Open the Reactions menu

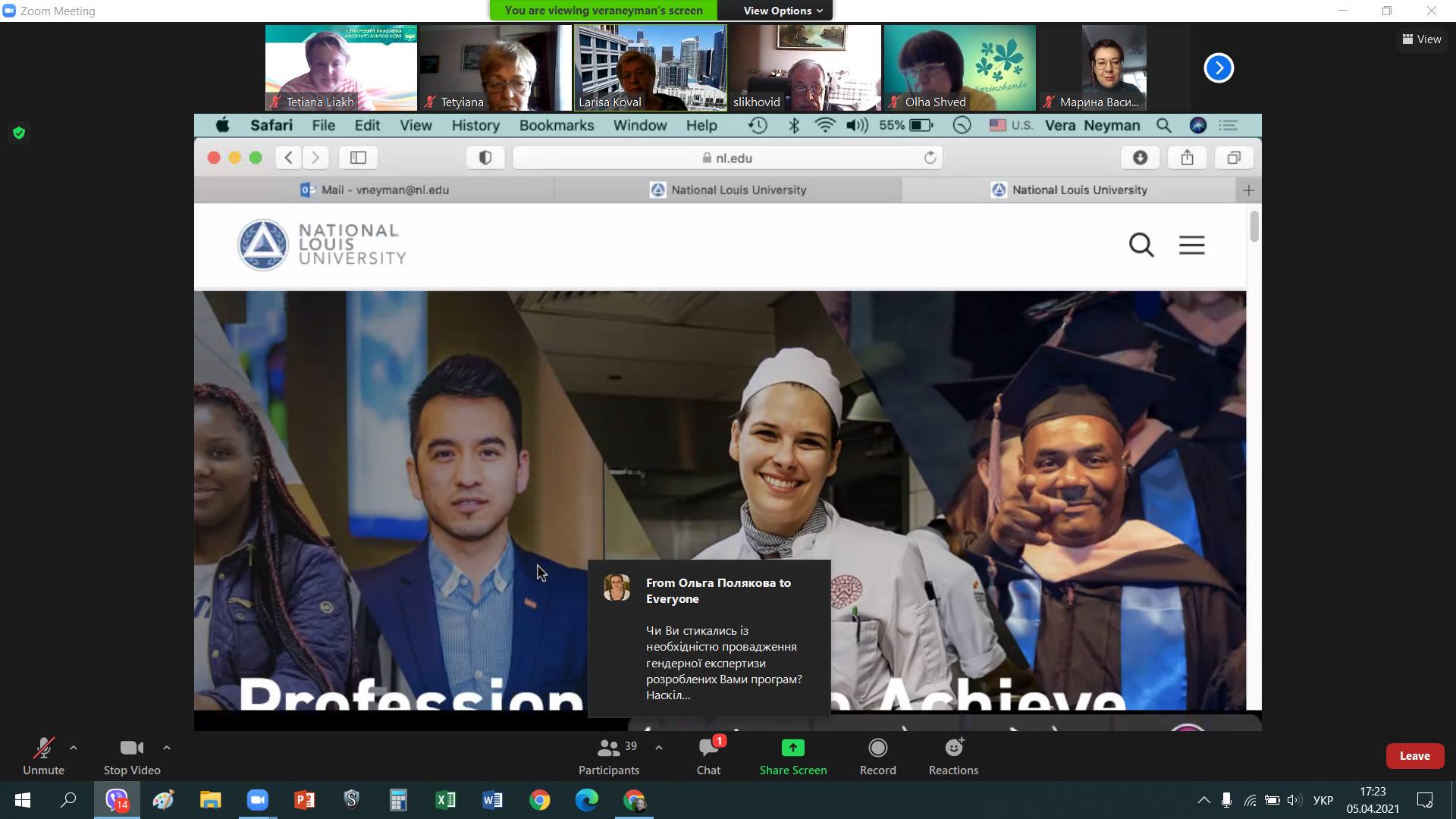[953, 748]
